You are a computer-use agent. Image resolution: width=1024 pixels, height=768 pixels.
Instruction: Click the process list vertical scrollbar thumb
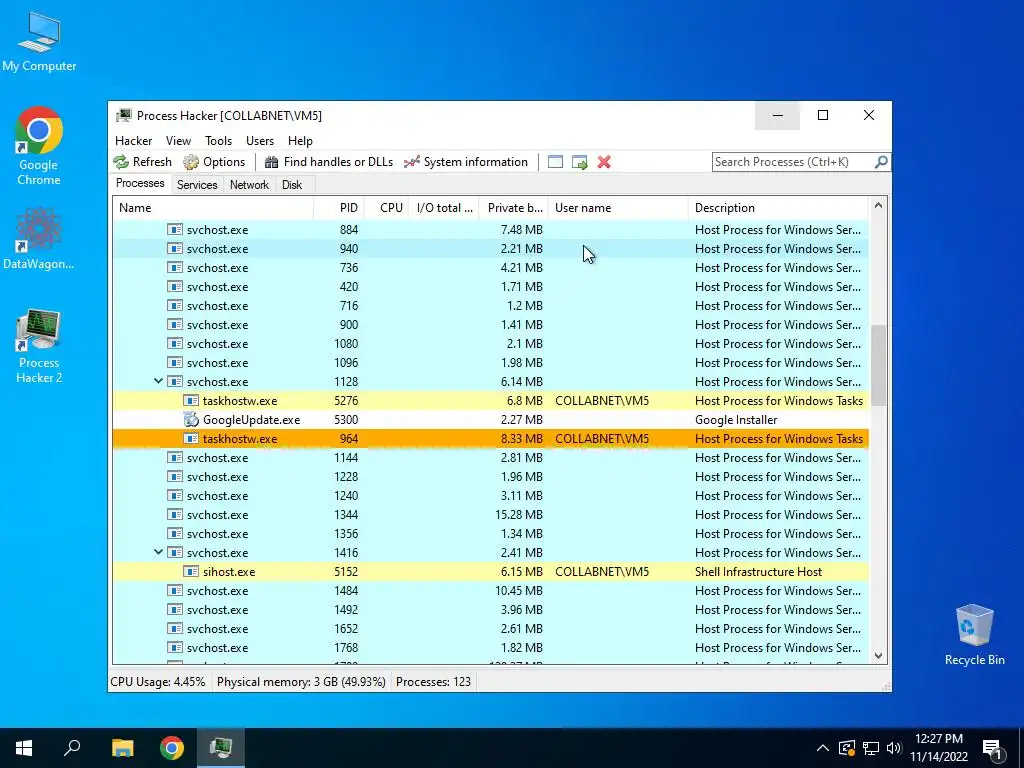pyautogui.click(x=878, y=365)
